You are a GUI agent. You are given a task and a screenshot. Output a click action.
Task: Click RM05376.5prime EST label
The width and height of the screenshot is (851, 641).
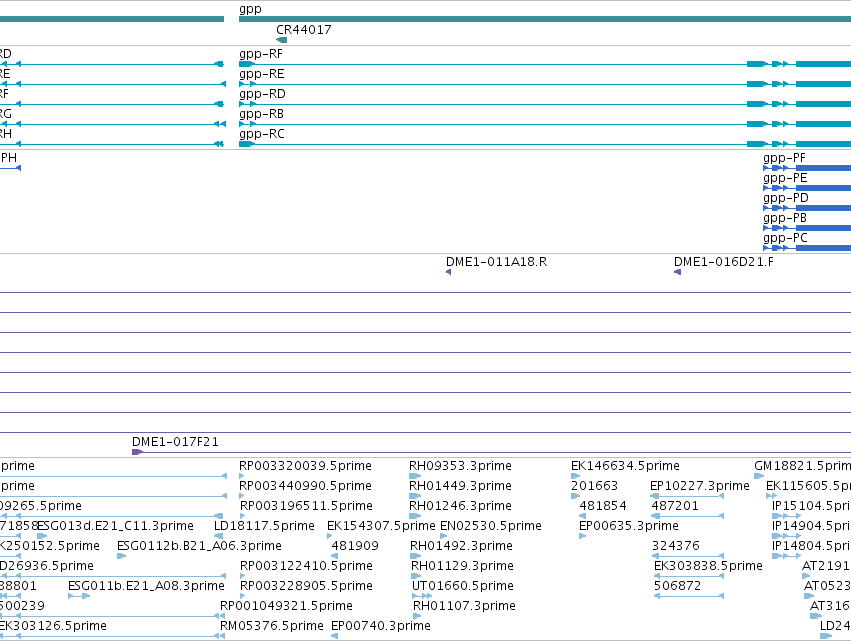pos(271,626)
